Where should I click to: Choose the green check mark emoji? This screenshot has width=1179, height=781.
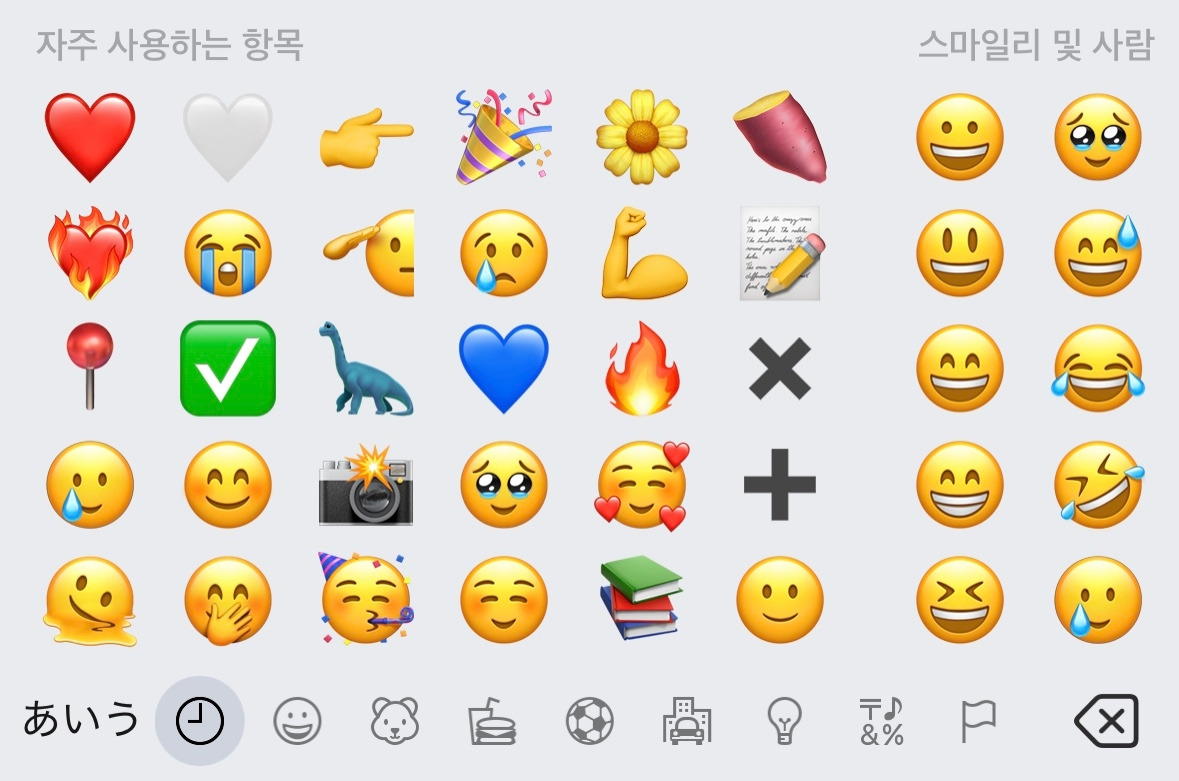228,368
